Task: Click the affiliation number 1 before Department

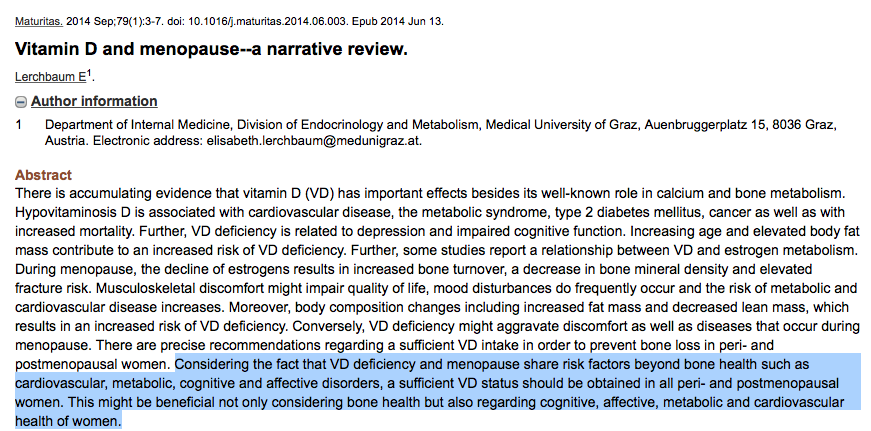Action: 19,125
